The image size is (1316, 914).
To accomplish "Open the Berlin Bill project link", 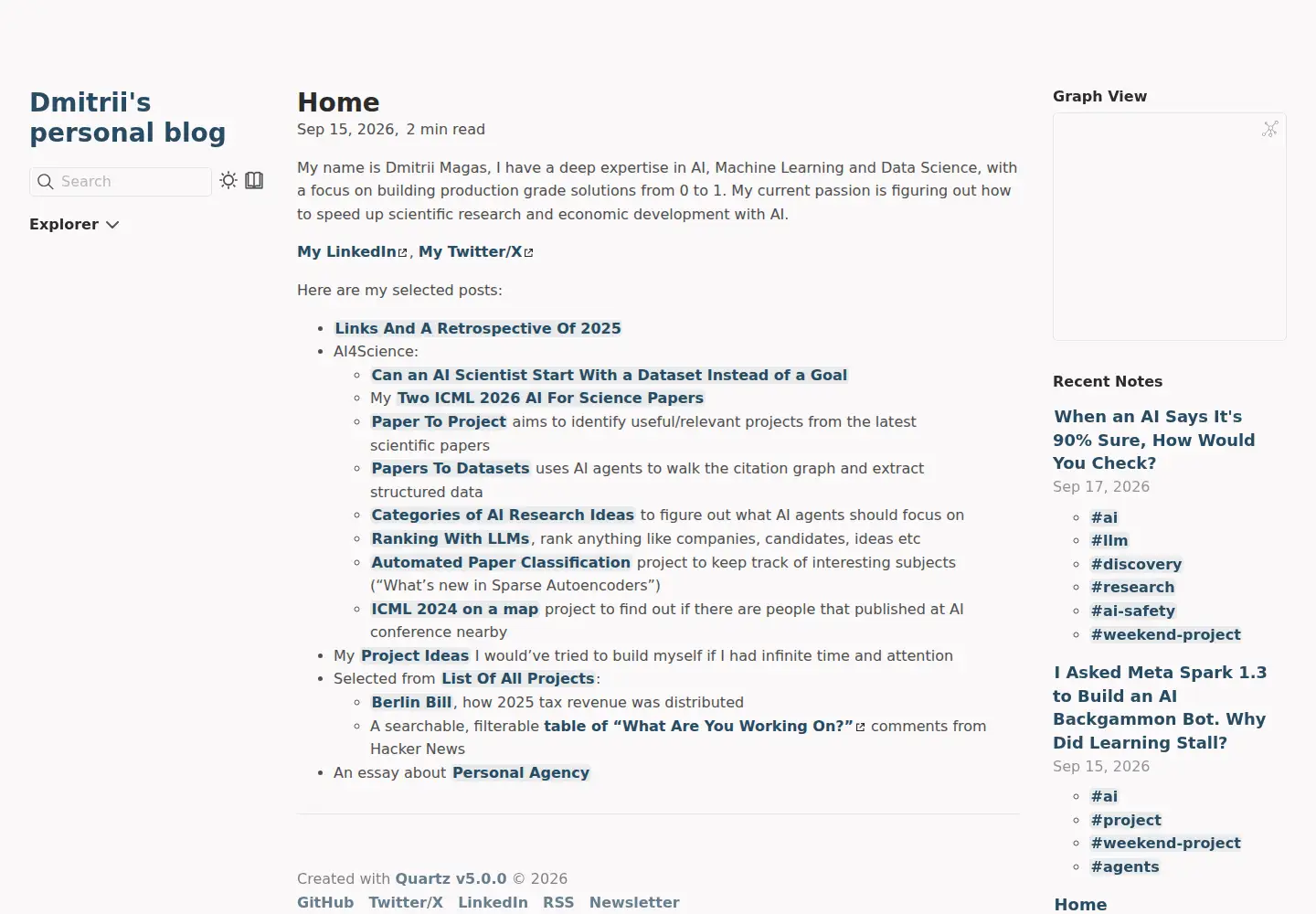I will pyautogui.click(x=412, y=702).
